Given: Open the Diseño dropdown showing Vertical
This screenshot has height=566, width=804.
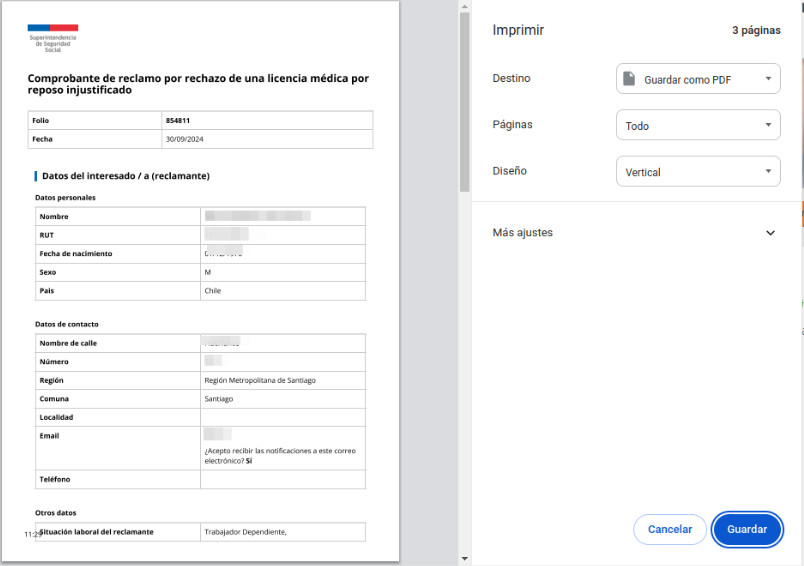Looking at the screenshot, I should click(698, 171).
